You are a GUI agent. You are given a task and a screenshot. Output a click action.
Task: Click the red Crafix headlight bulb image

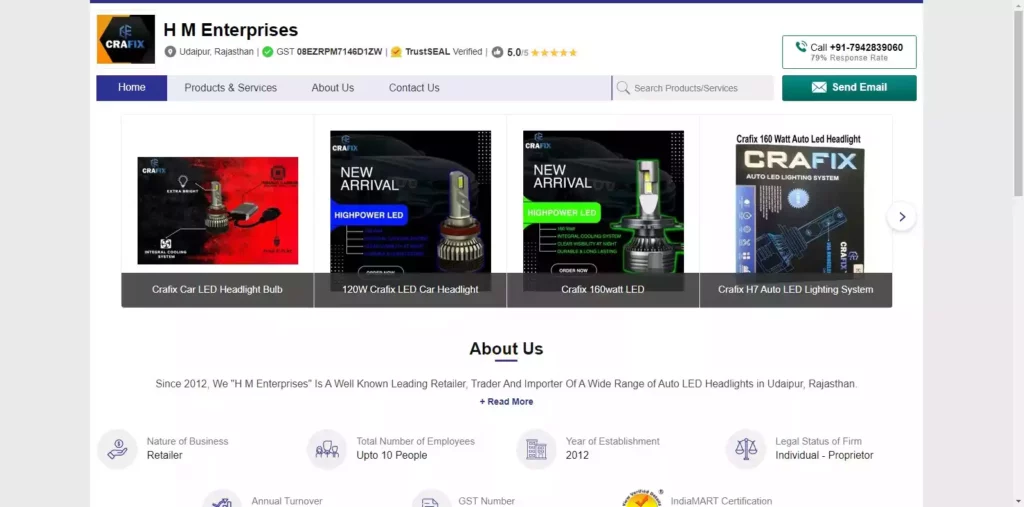(x=217, y=210)
